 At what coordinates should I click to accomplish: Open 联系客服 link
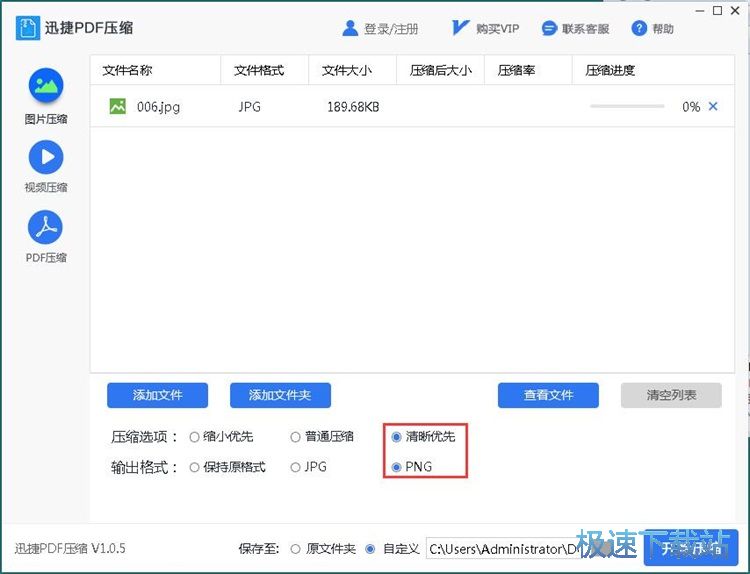pyautogui.click(x=585, y=29)
